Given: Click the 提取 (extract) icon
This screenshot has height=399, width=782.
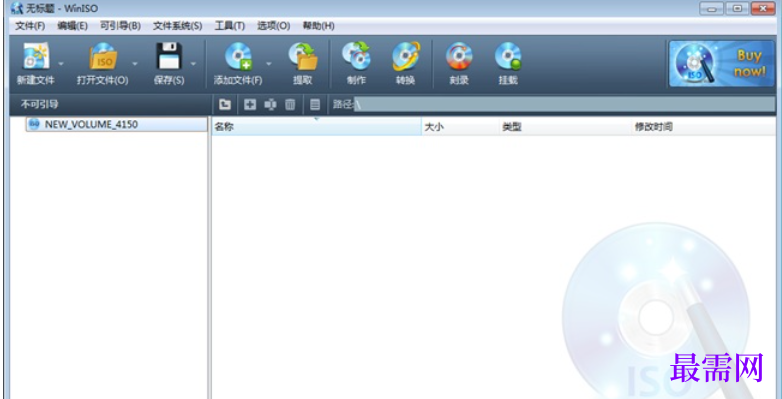Looking at the screenshot, I should pos(303,56).
